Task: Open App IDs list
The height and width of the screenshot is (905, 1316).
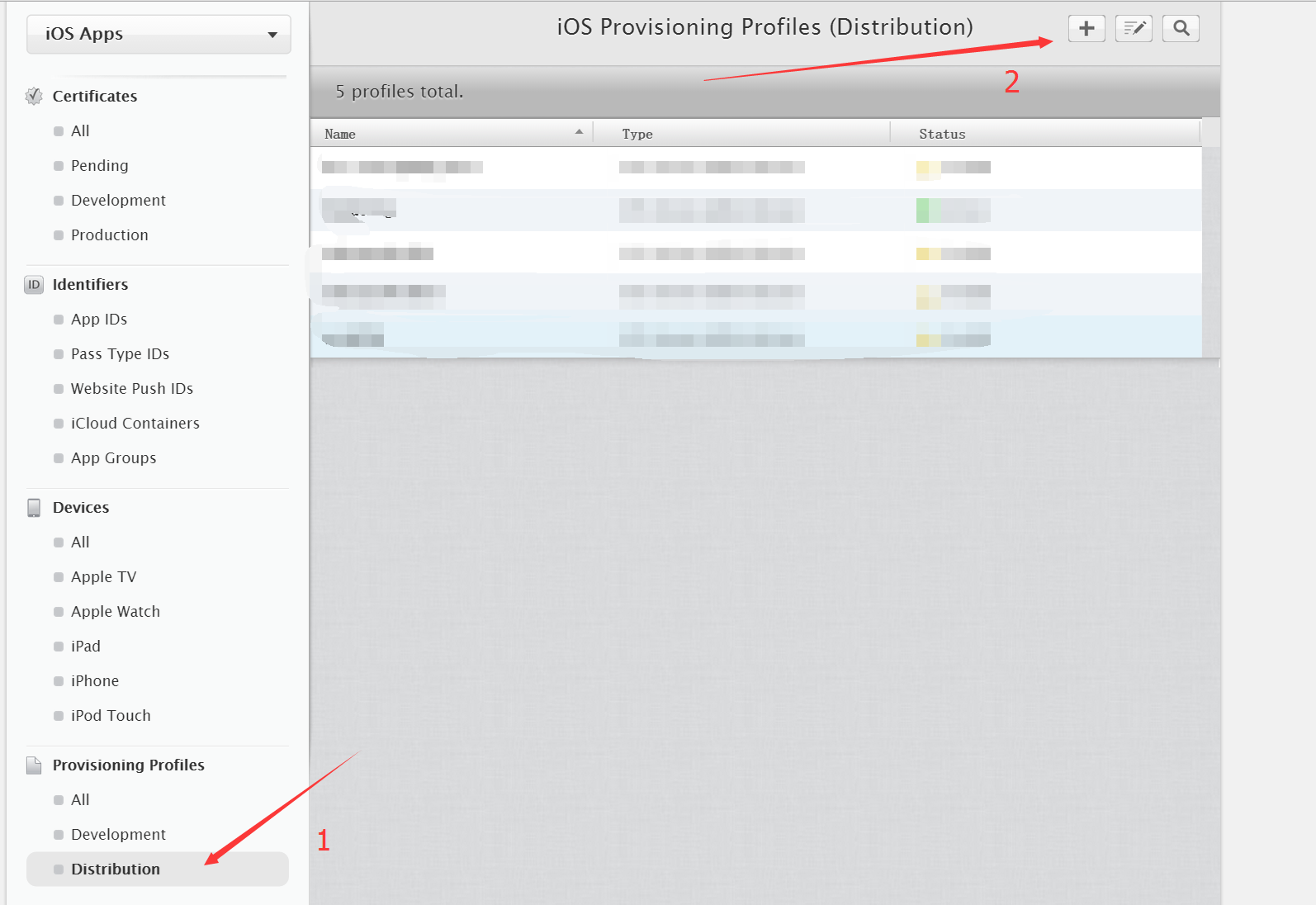Action: (x=99, y=320)
